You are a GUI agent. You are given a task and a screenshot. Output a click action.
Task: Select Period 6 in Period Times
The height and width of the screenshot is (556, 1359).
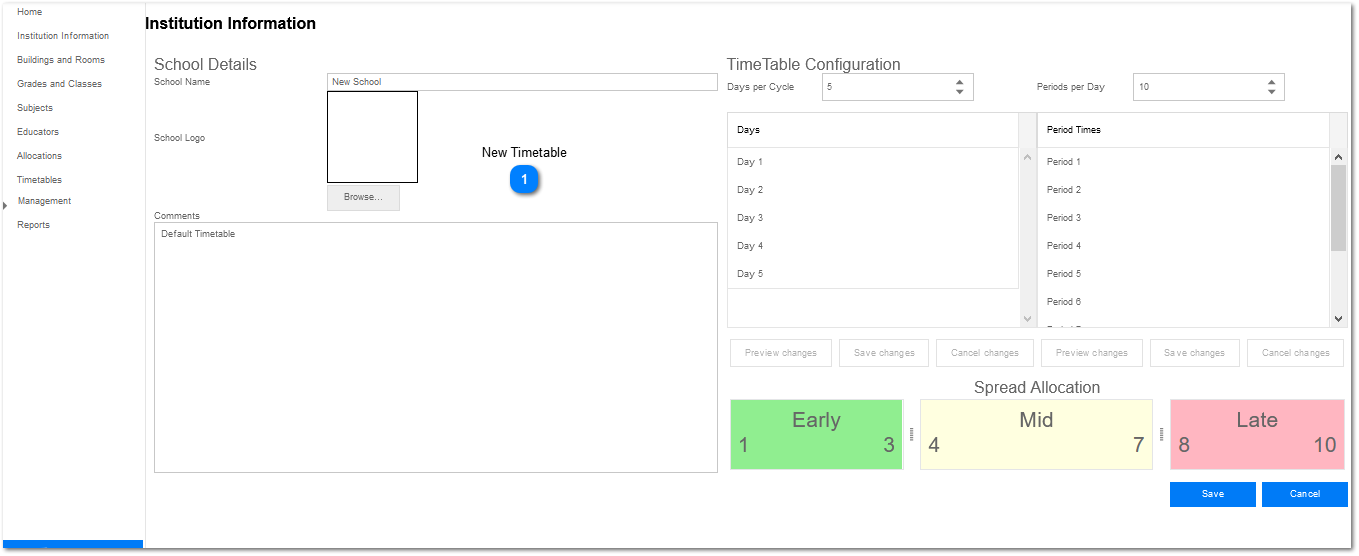[x=1183, y=302]
